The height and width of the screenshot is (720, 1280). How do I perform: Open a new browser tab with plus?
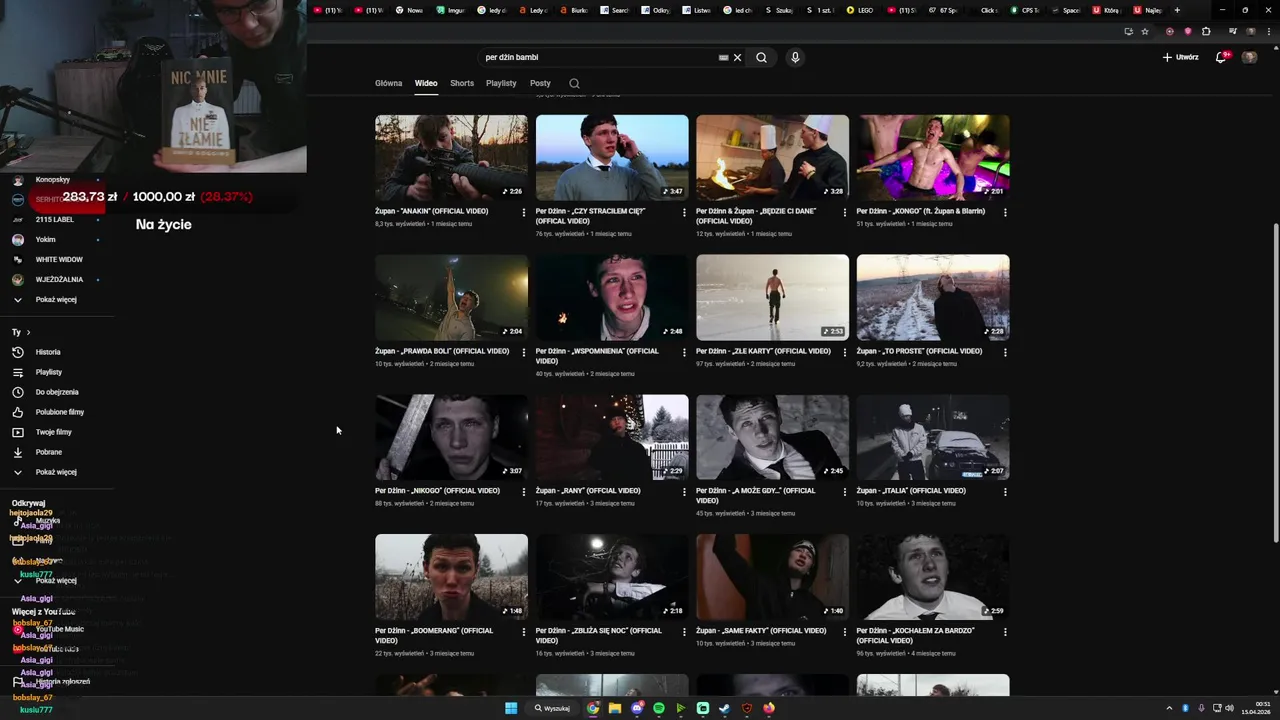coord(1177,10)
